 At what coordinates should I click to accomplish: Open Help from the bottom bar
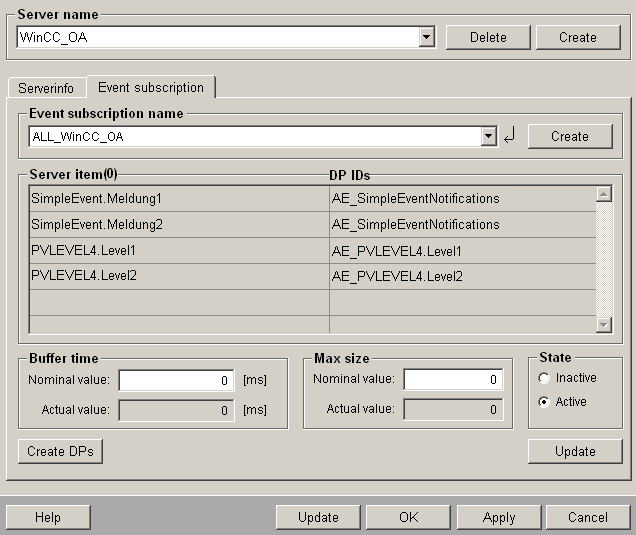[47, 517]
